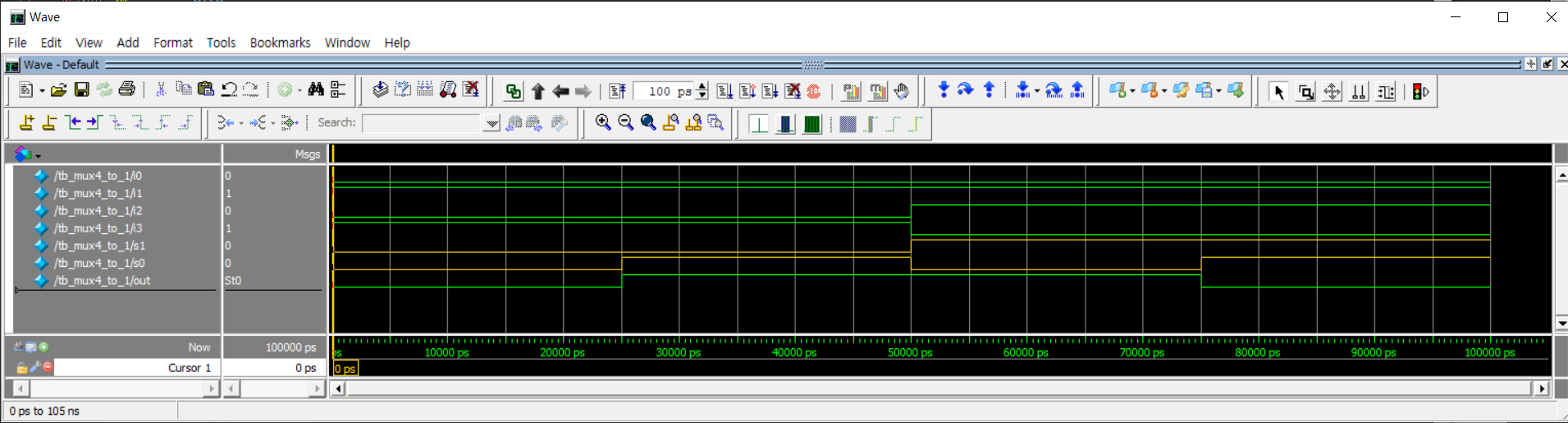Click the Find binoculars icon
The height and width of the screenshot is (423, 1568).
[x=316, y=90]
